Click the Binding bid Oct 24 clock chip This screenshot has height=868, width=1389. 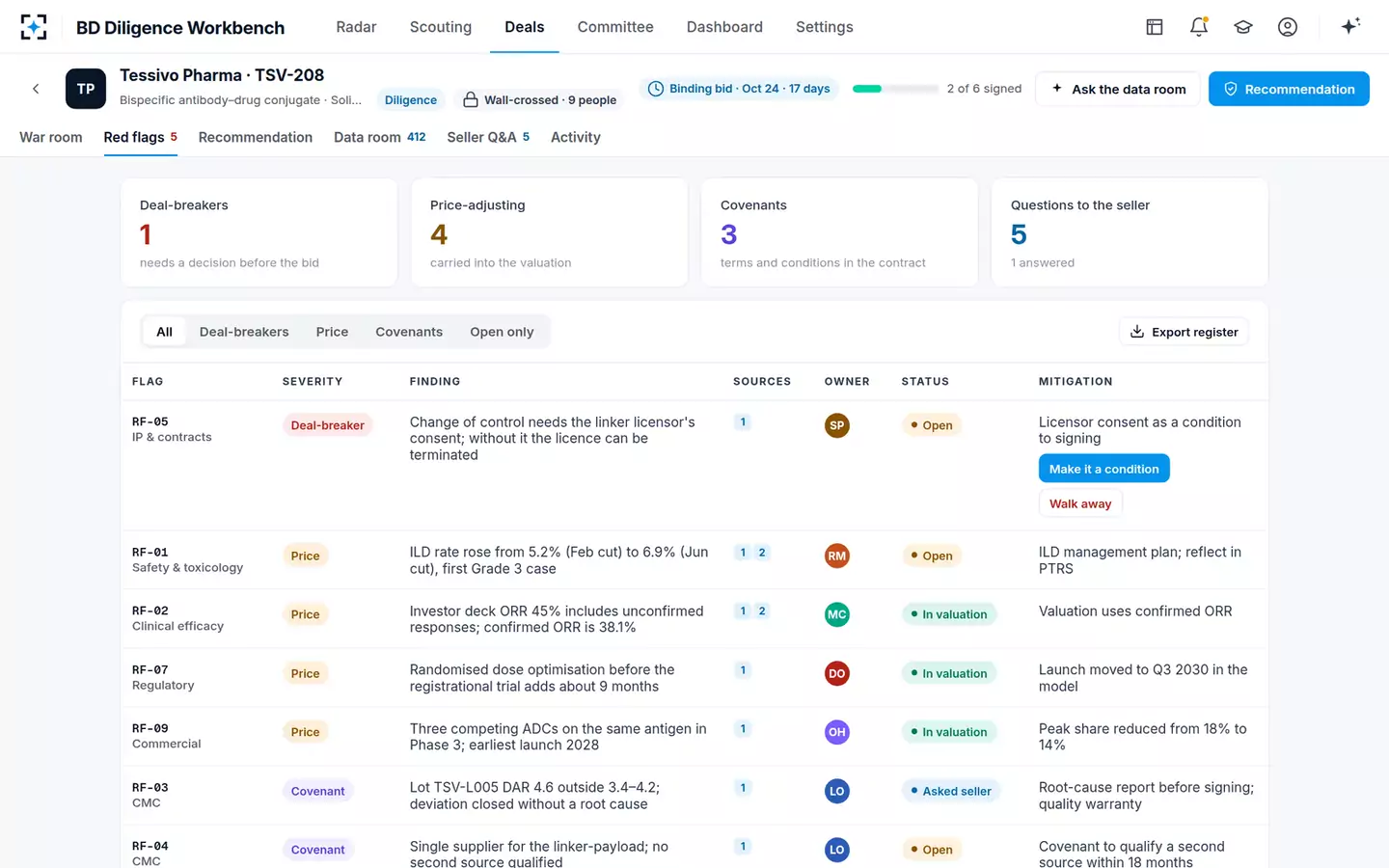pyautogui.click(x=739, y=89)
